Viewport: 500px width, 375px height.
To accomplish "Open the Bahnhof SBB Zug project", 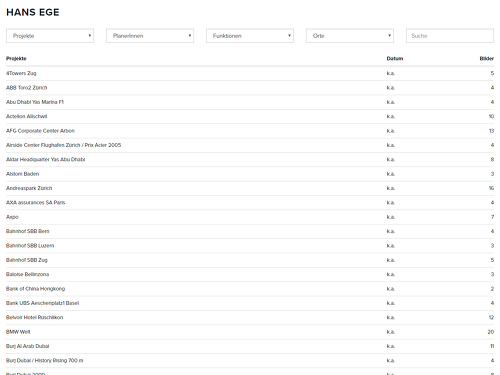I will 27,260.
